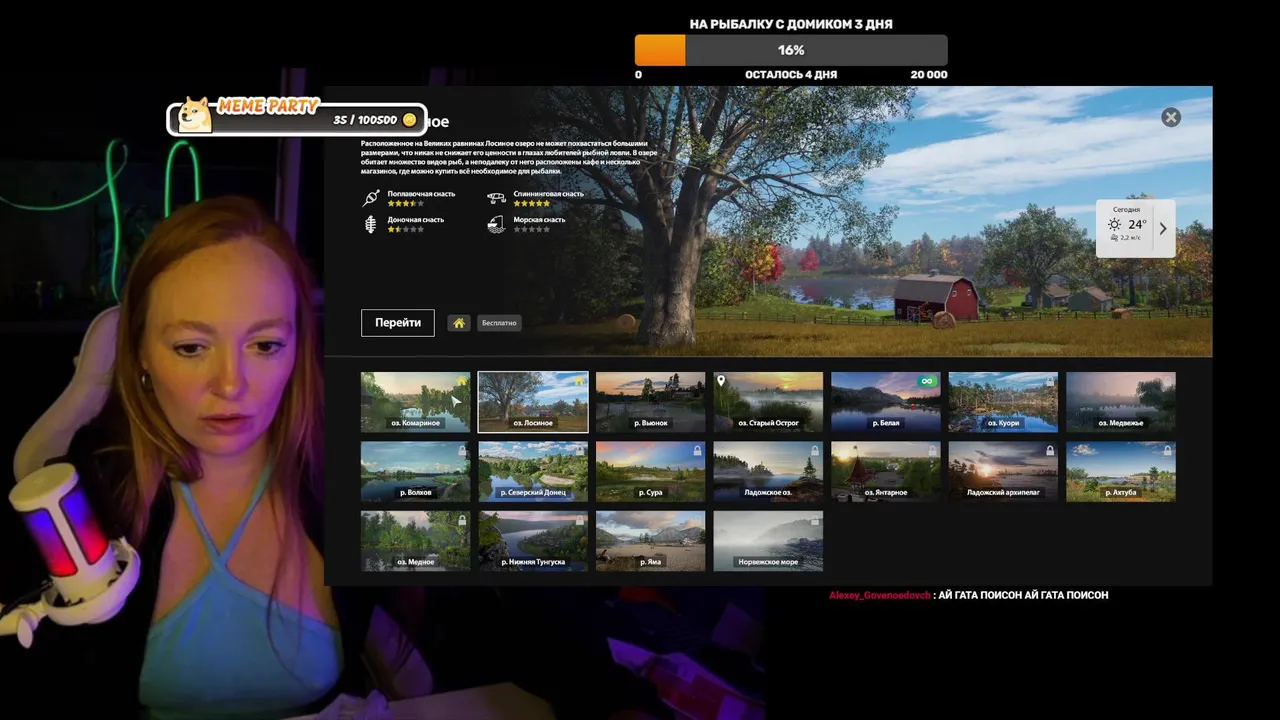Click the lock icon on оз. Медное
1280x720 pixels.
tap(462, 520)
